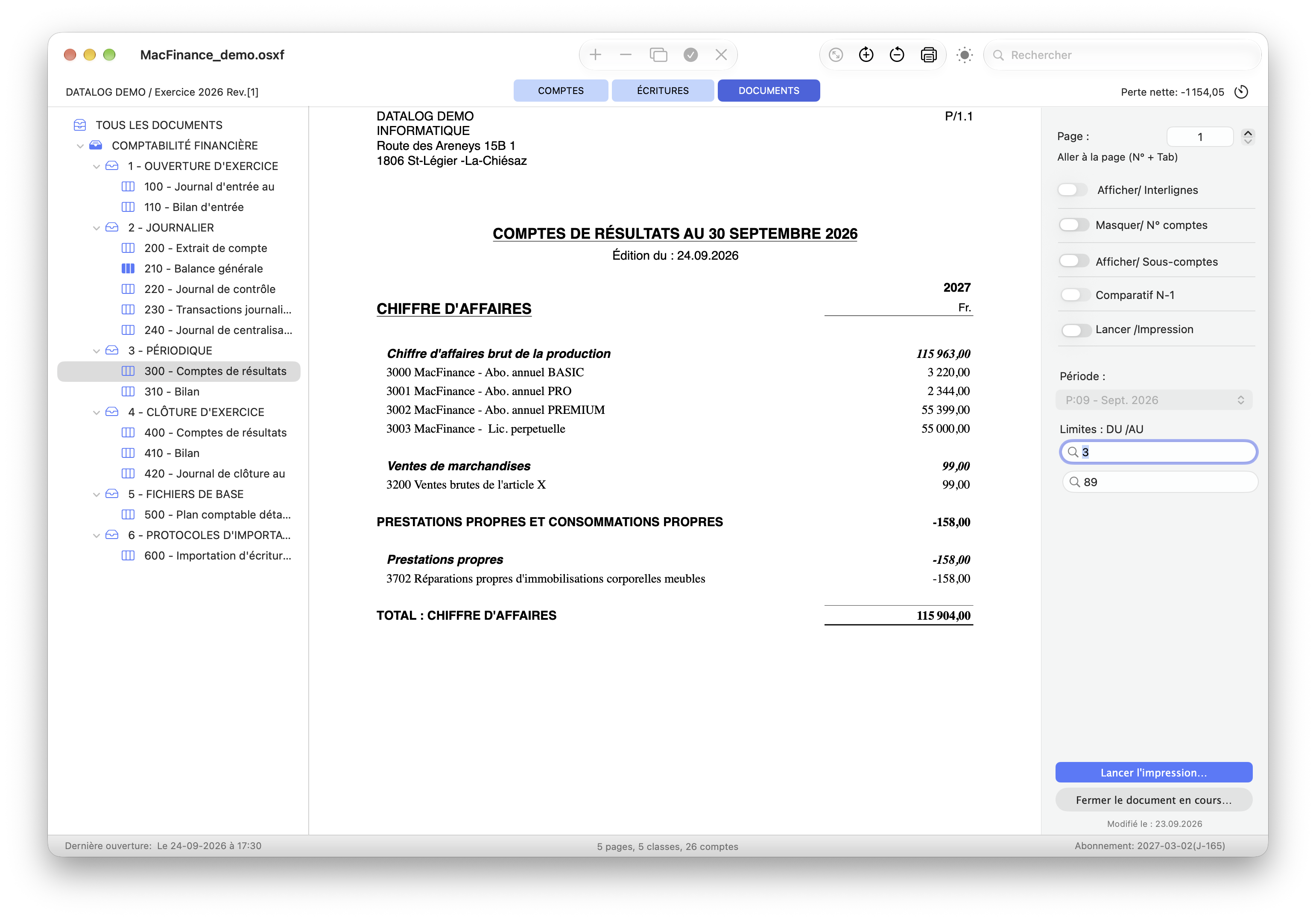Enable the Masquer/ N° comptes switch
1316x920 pixels.
(x=1073, y=225)
